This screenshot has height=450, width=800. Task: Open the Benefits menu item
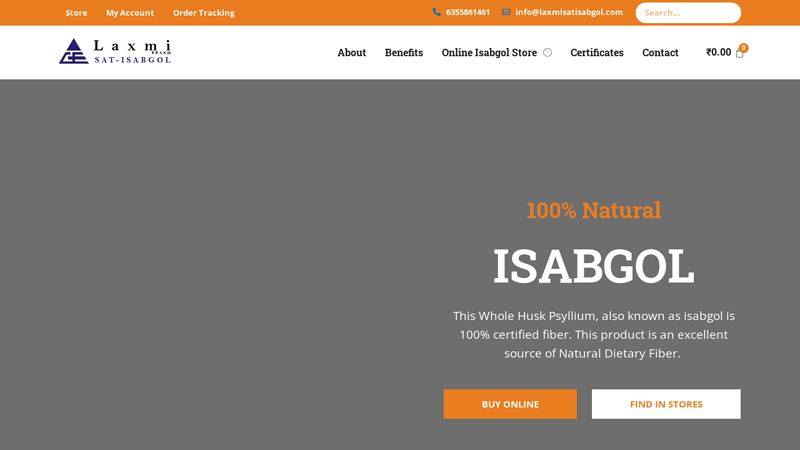tap(404, 53)
